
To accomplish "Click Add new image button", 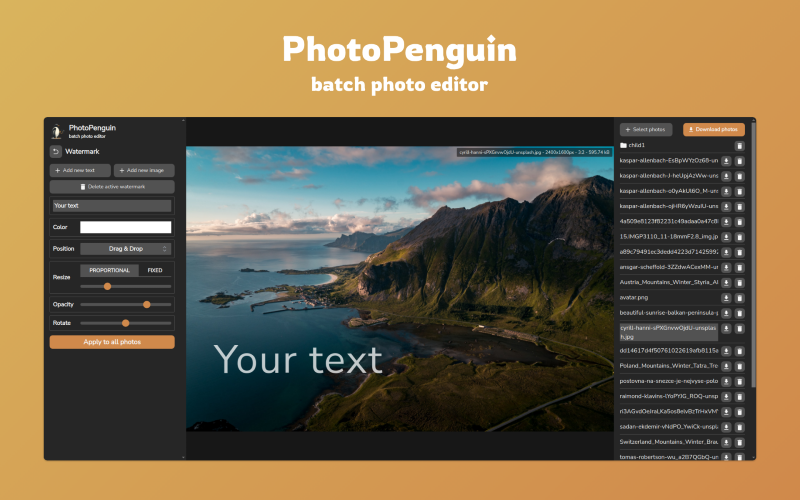I will (x=144, y=170).
